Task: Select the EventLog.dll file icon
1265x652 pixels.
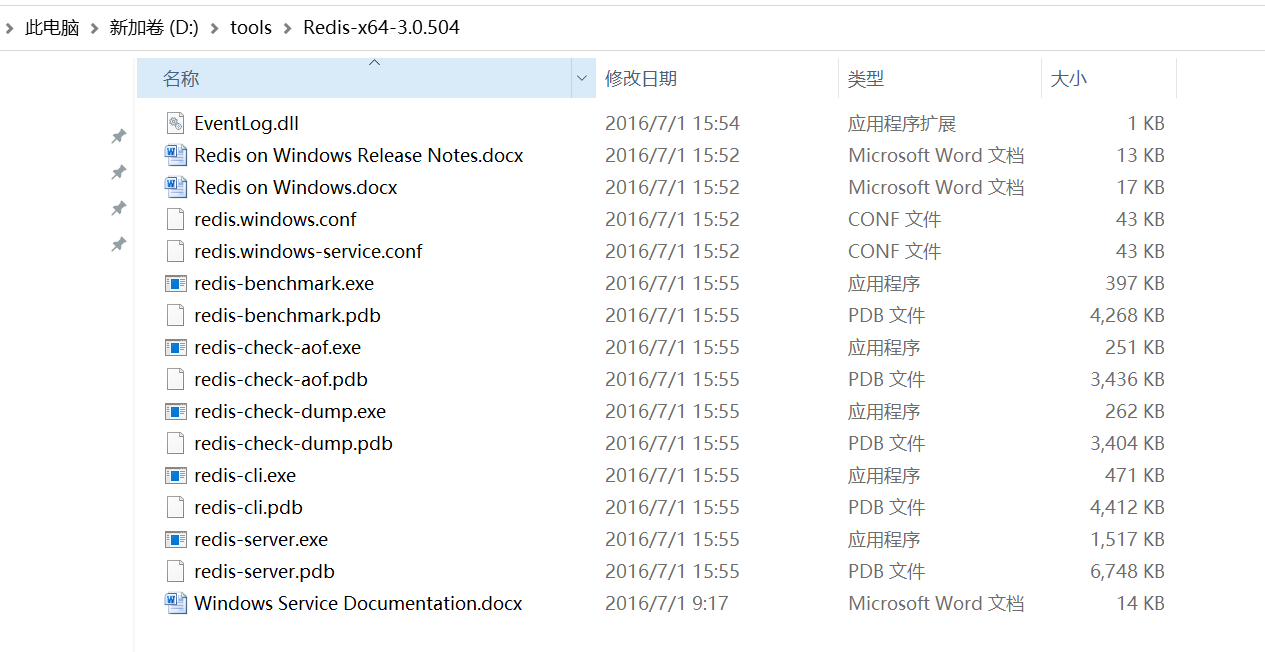Action: [x=176, y=123]
